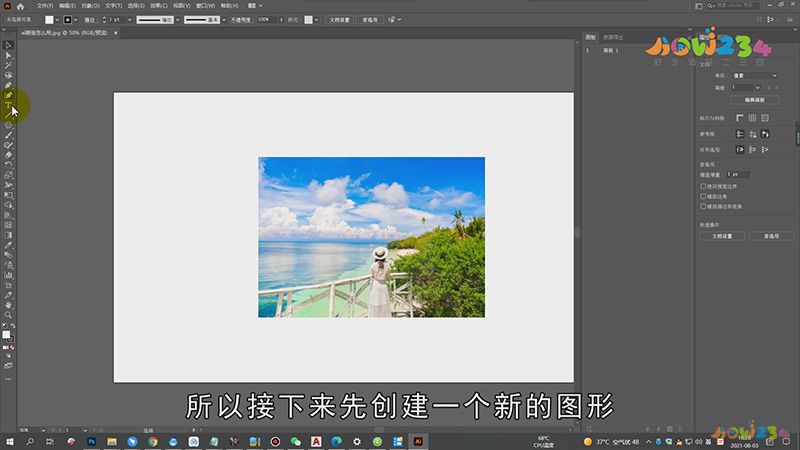800x450 pixels.
Task: Select the Hand tool
Action: (x=8, y=305)
